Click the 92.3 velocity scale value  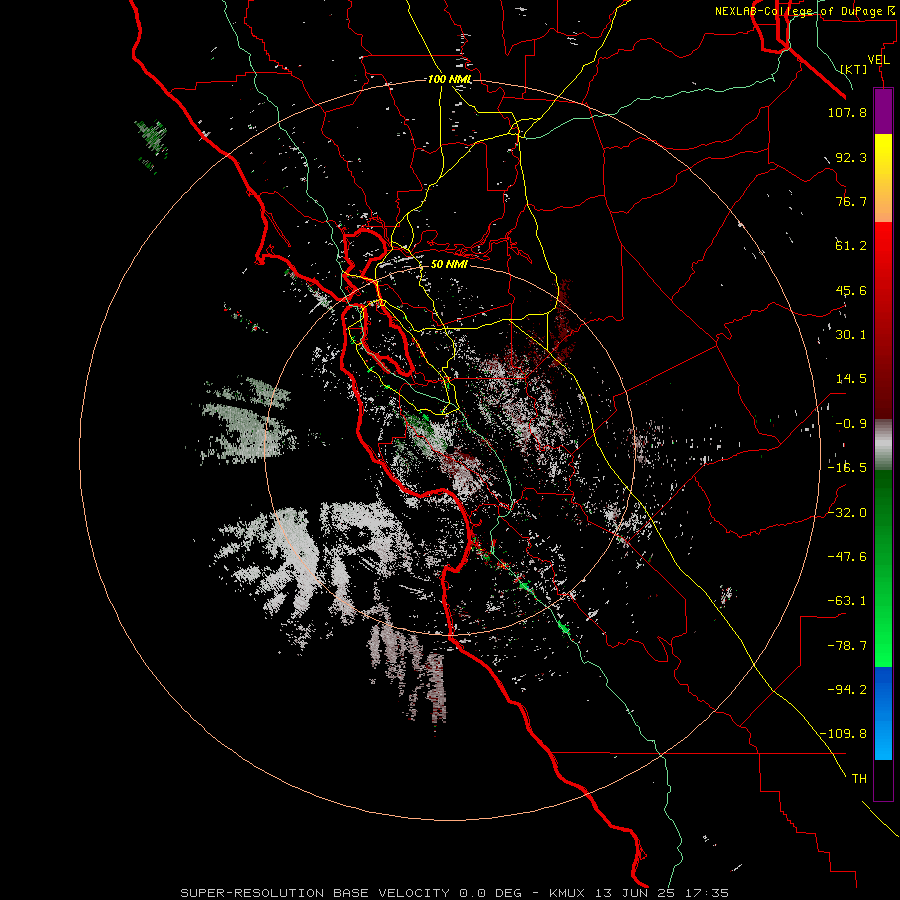point(851,157)
